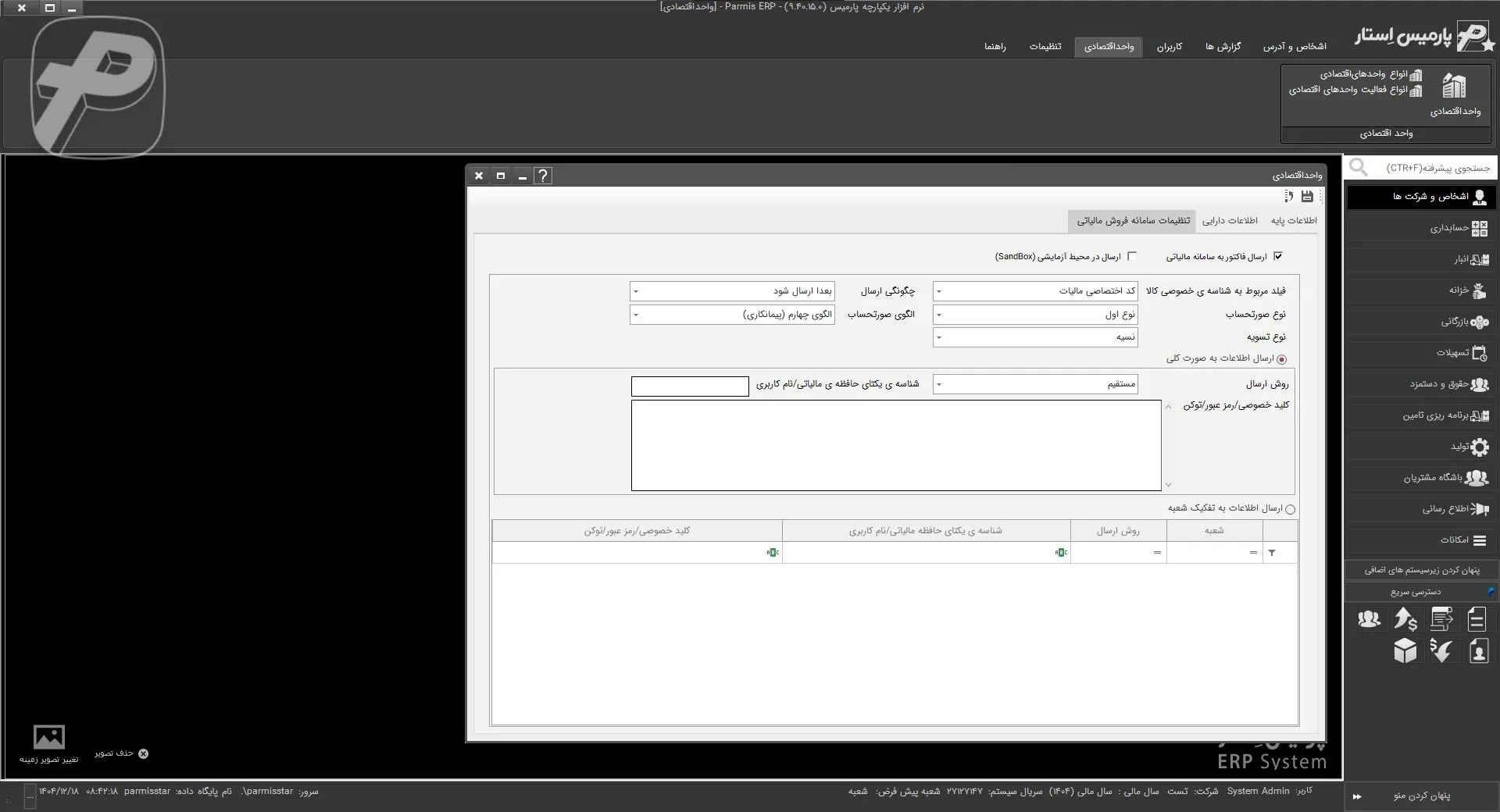Click the invoice-with-arrow quick-access icon
This screenshot has width=1500, height=812.
click(1441, 619)
